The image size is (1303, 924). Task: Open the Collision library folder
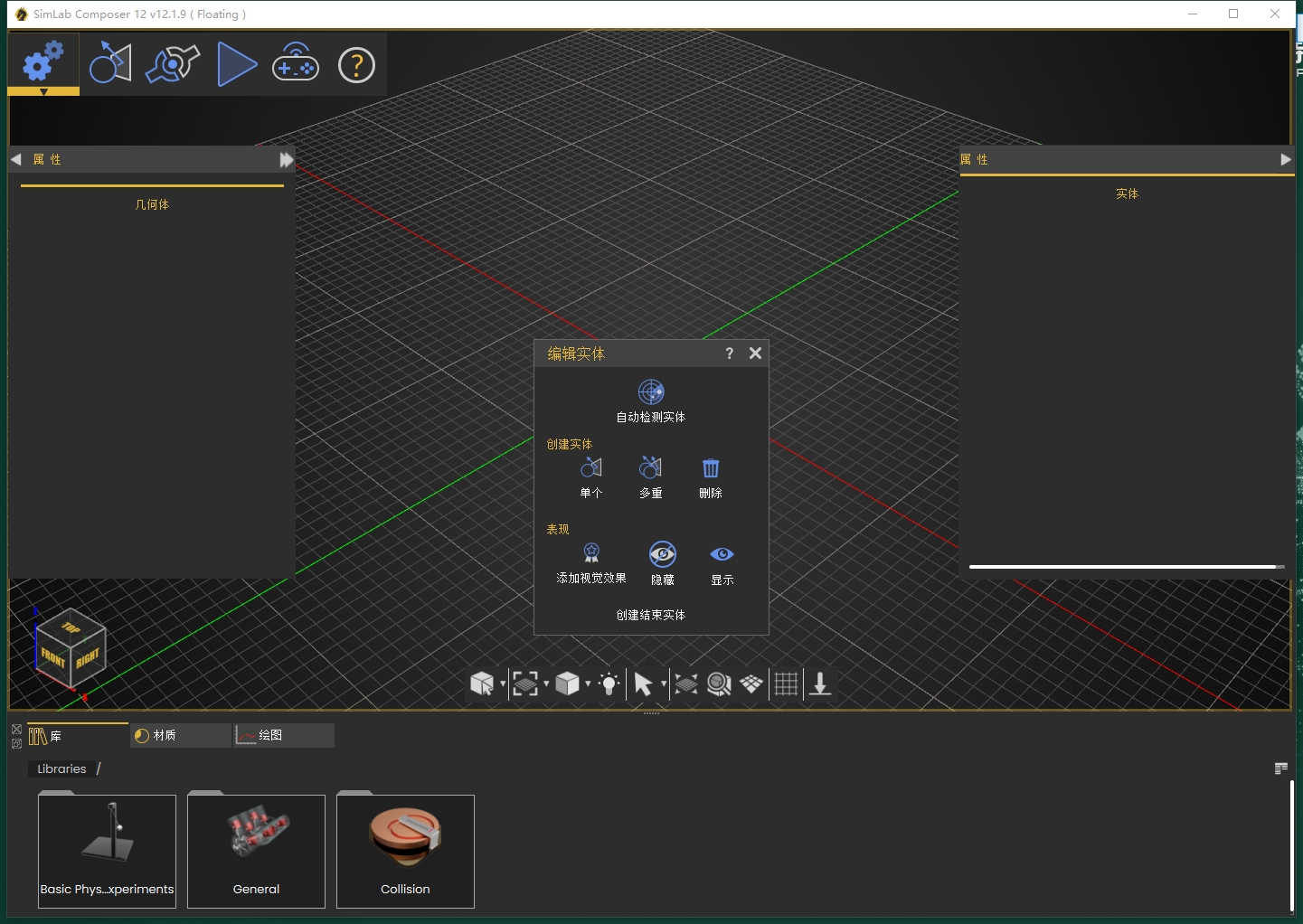405,851
